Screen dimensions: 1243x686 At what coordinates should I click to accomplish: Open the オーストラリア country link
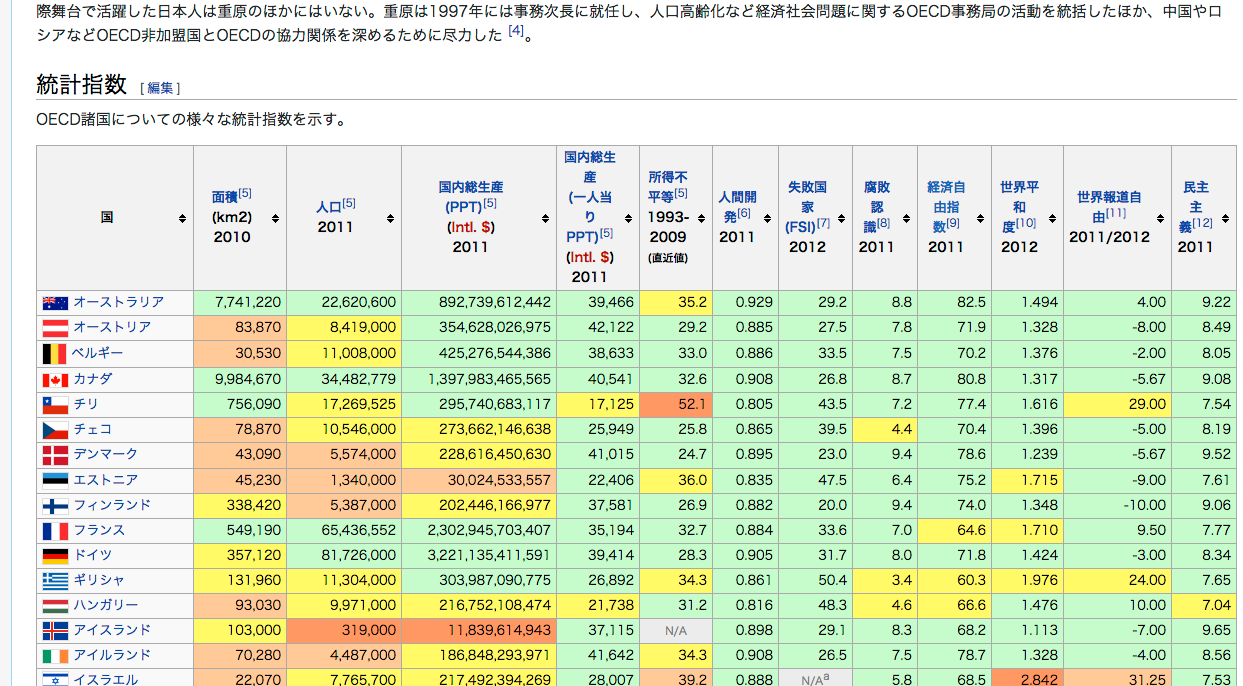pyautogui.click(x=118, y=302)
